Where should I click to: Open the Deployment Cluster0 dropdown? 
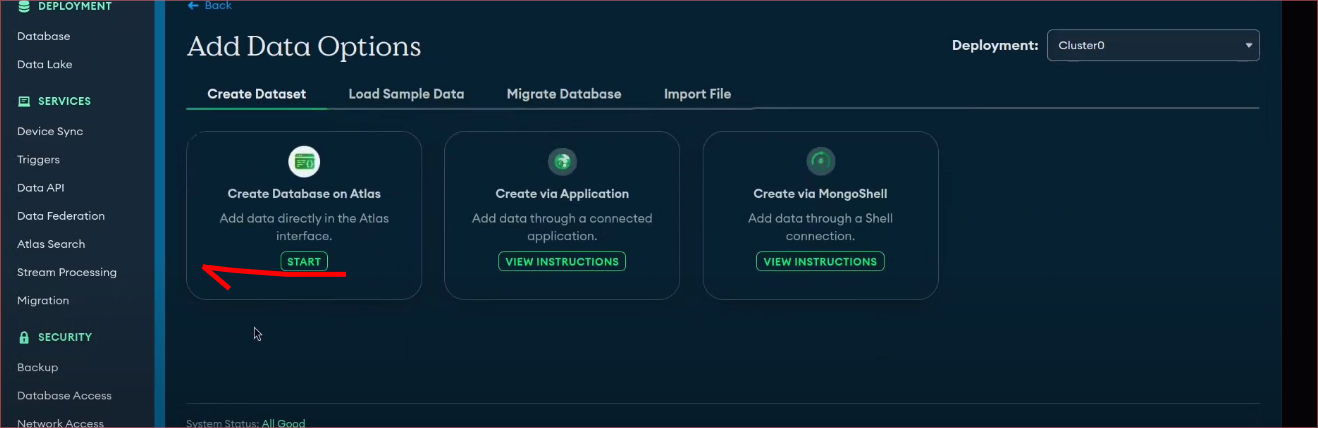1152,46
